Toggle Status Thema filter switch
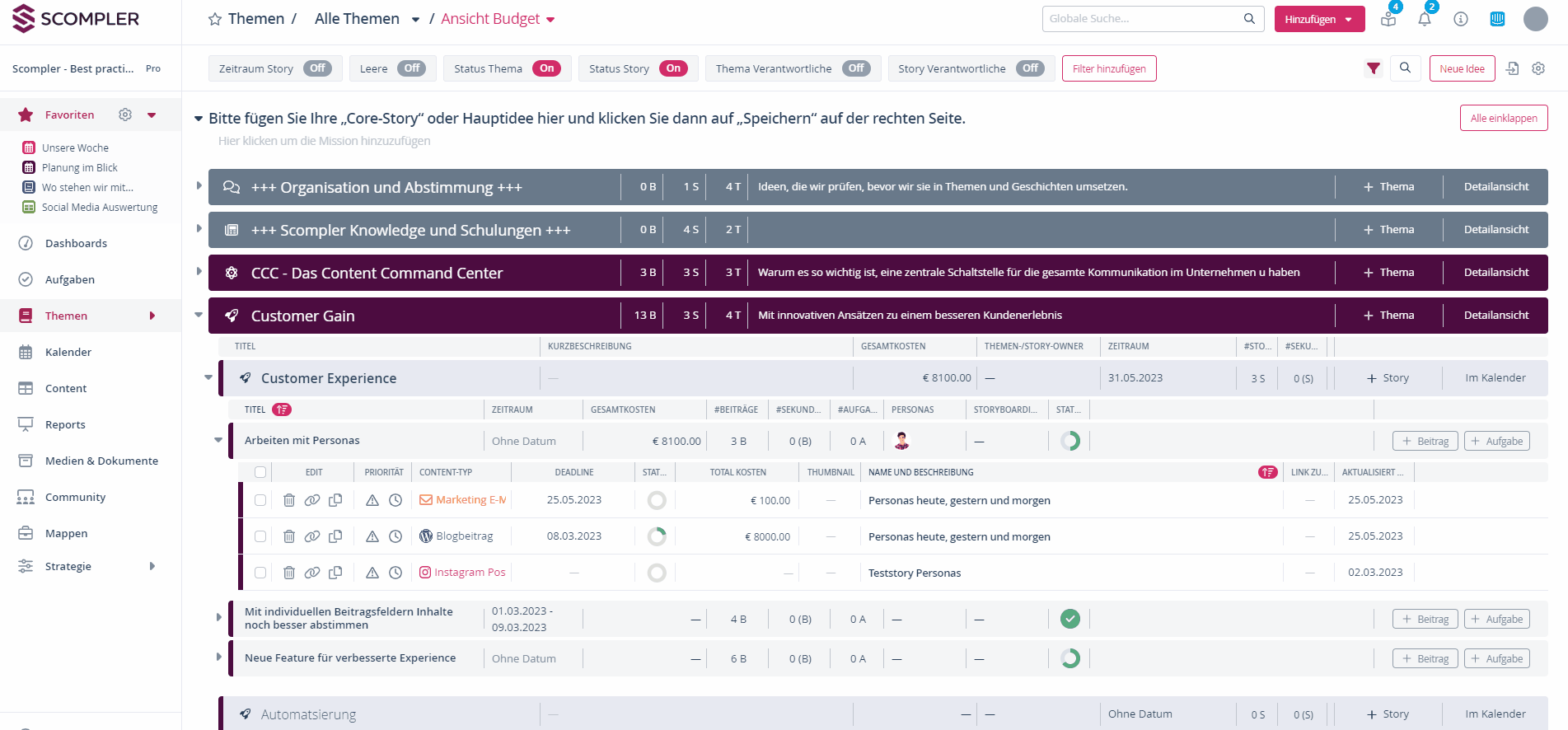This screenshot has width=1568, height=730. pyautogui.click(x=546, y=68)
